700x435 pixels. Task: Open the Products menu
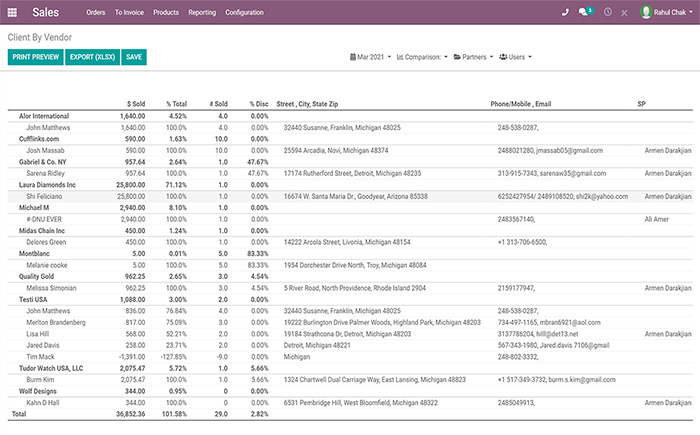[x=166, y=13]
